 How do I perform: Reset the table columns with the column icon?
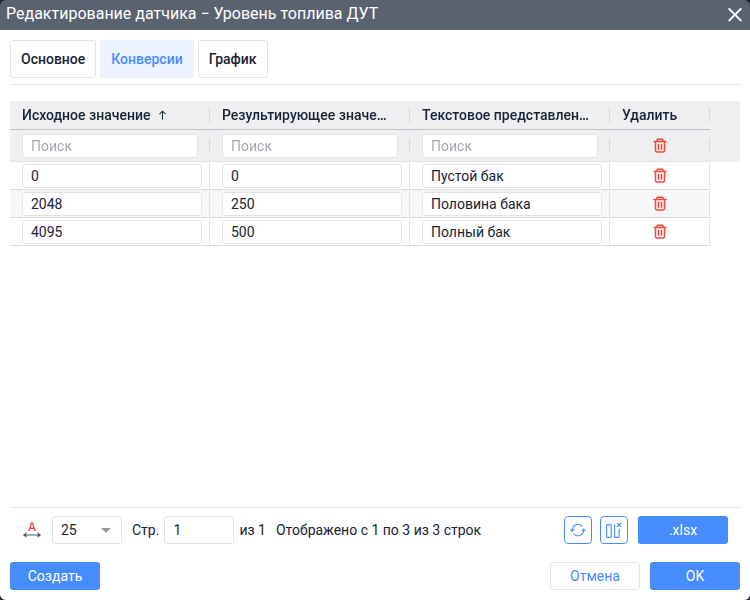(614, 530)
